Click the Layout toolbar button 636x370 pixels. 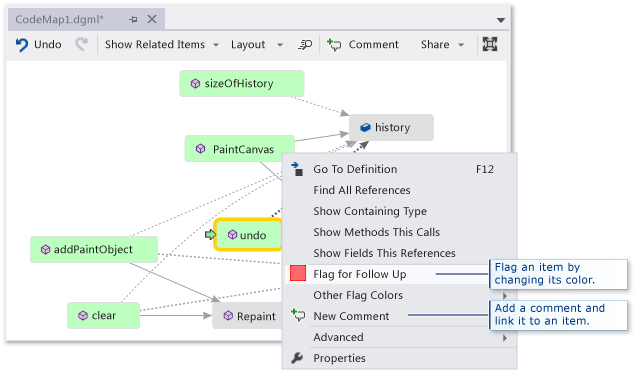[x=248, y=45]
